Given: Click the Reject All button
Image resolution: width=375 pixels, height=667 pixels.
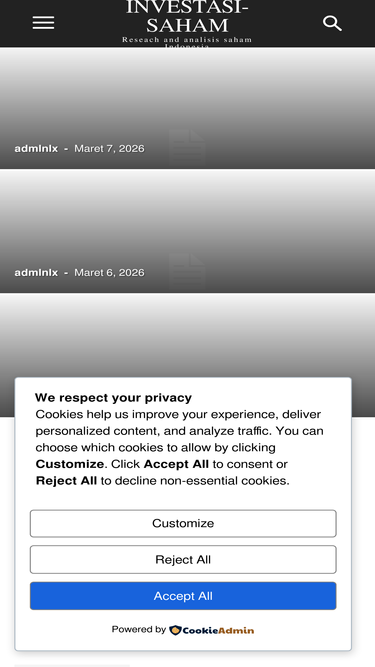Looking at the screenshot, I should point(183,559).
